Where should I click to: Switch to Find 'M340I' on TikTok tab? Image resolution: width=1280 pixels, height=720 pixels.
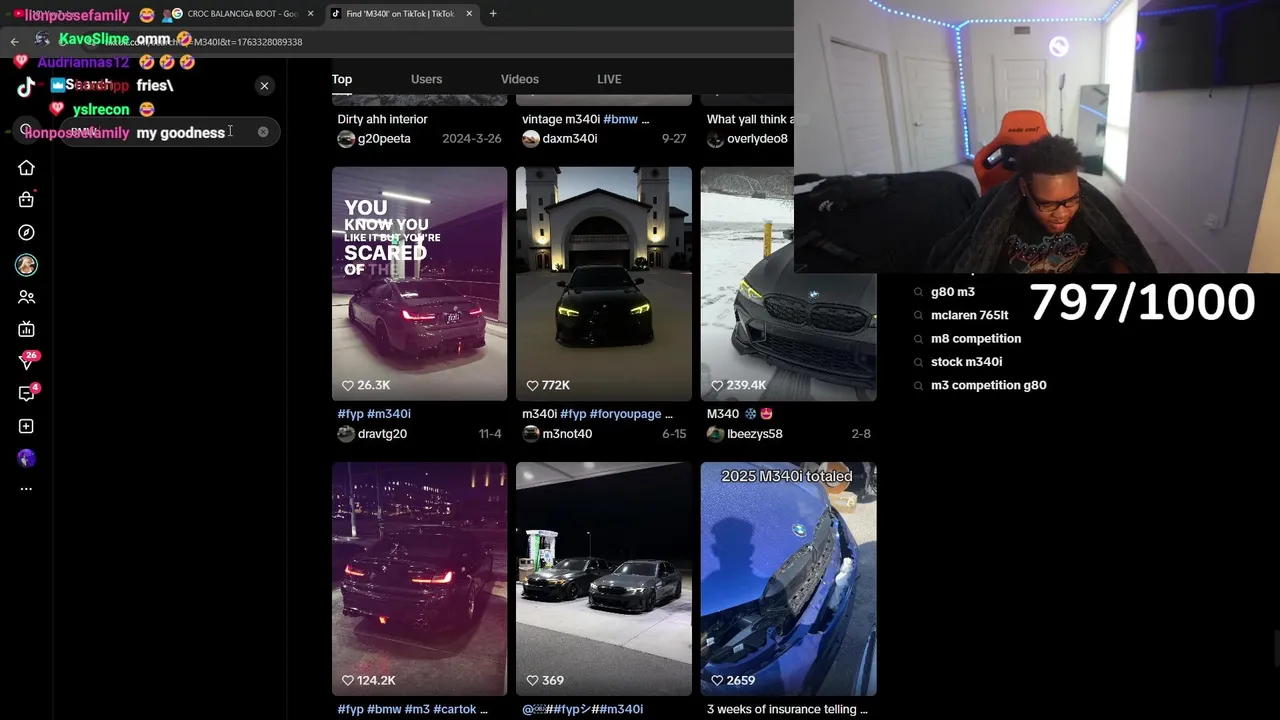(400, 14)
